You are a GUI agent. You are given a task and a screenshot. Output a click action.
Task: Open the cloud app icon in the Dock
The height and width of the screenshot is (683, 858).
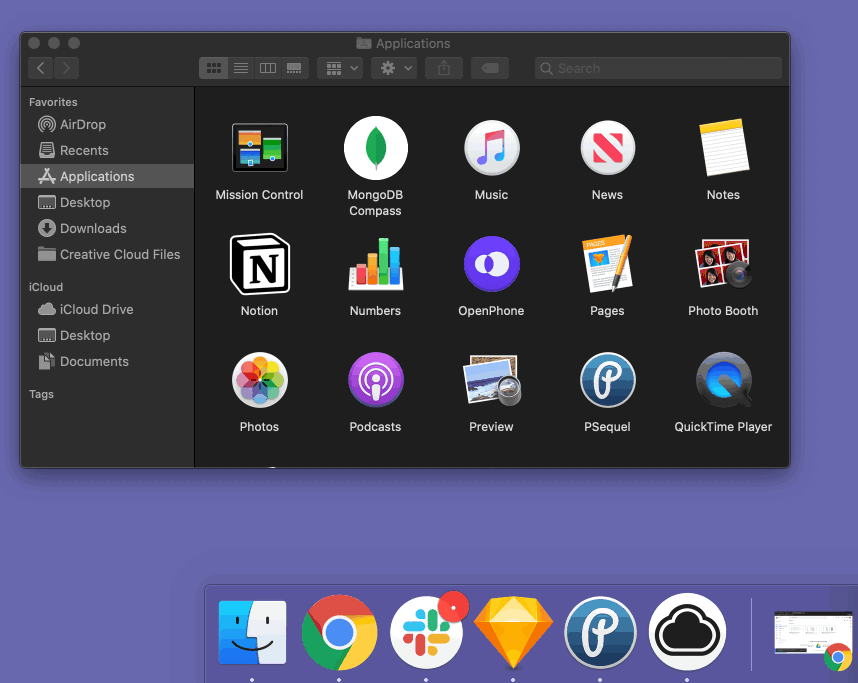coord(687,633)
